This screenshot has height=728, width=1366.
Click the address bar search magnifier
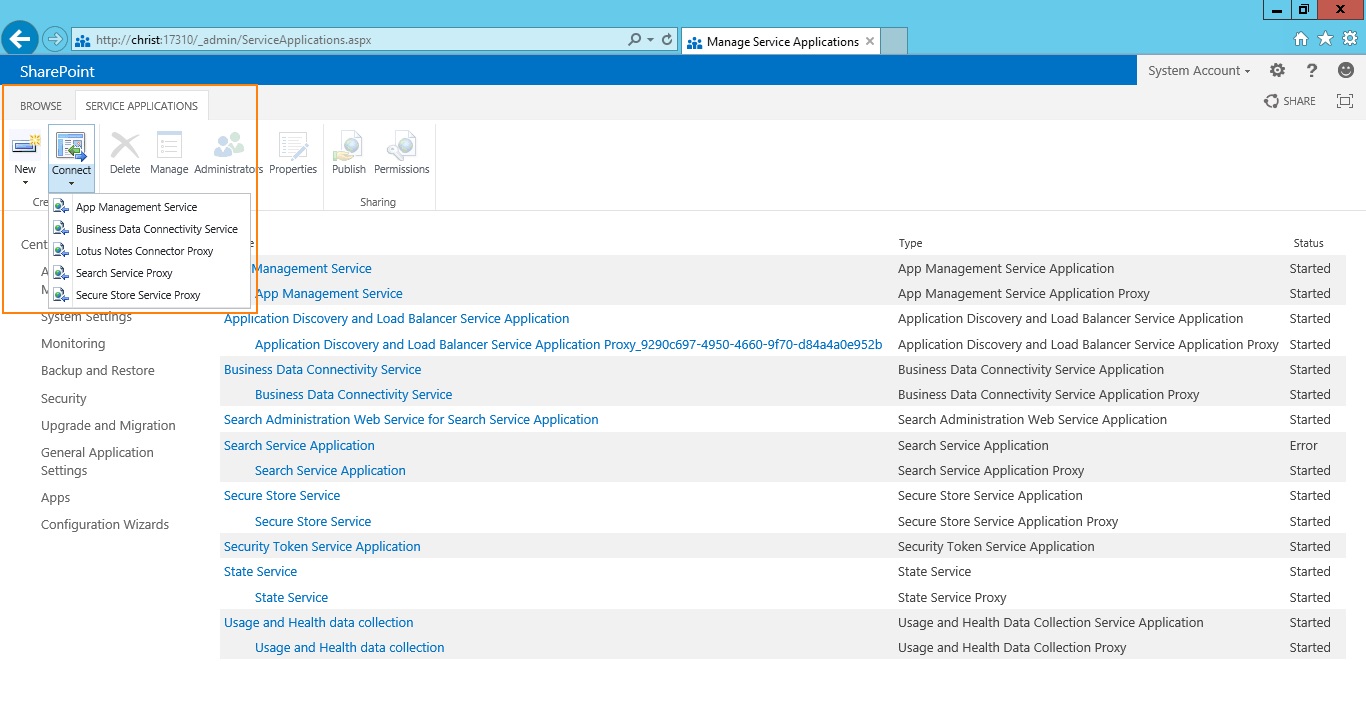[634, 40]
